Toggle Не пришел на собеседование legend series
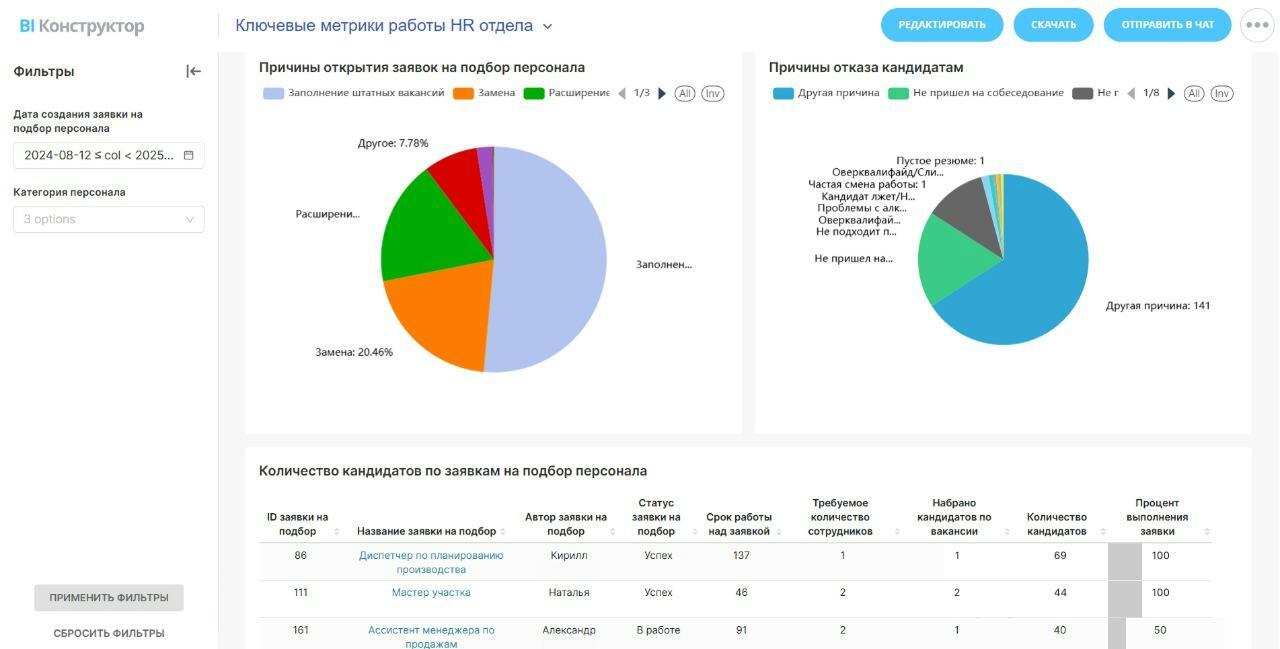The width and height of the screenshot is (1280, 649). coord(976,93)
